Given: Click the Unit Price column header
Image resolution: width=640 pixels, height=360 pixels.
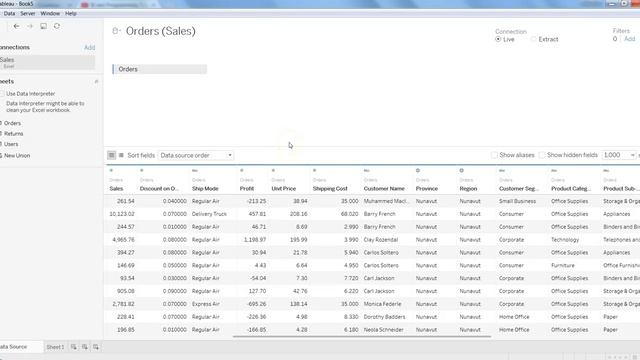Looking at the screenshot, I should (284, 189).
